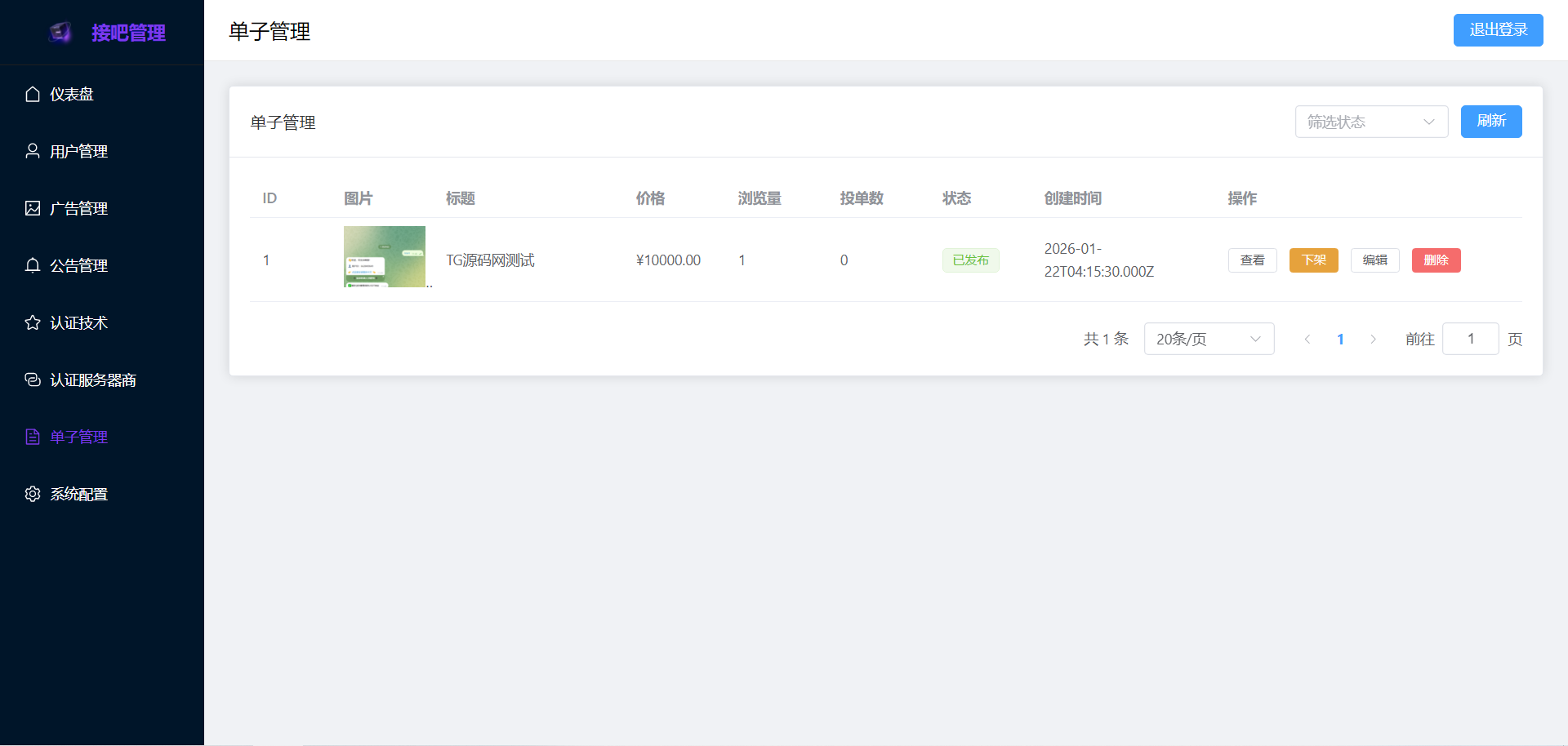Select page number 1 in pagination
Image resolution: width=1568 pixels, height=746 pixels.
(x=1340, y=339)
